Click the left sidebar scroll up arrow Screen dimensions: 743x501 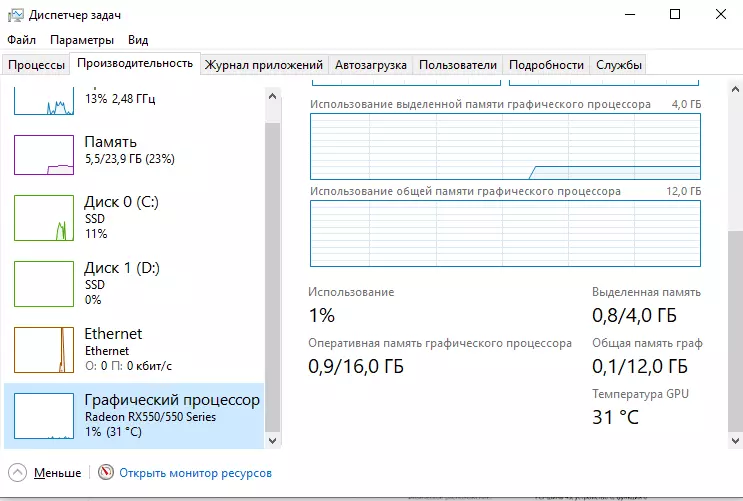(274, 93)
